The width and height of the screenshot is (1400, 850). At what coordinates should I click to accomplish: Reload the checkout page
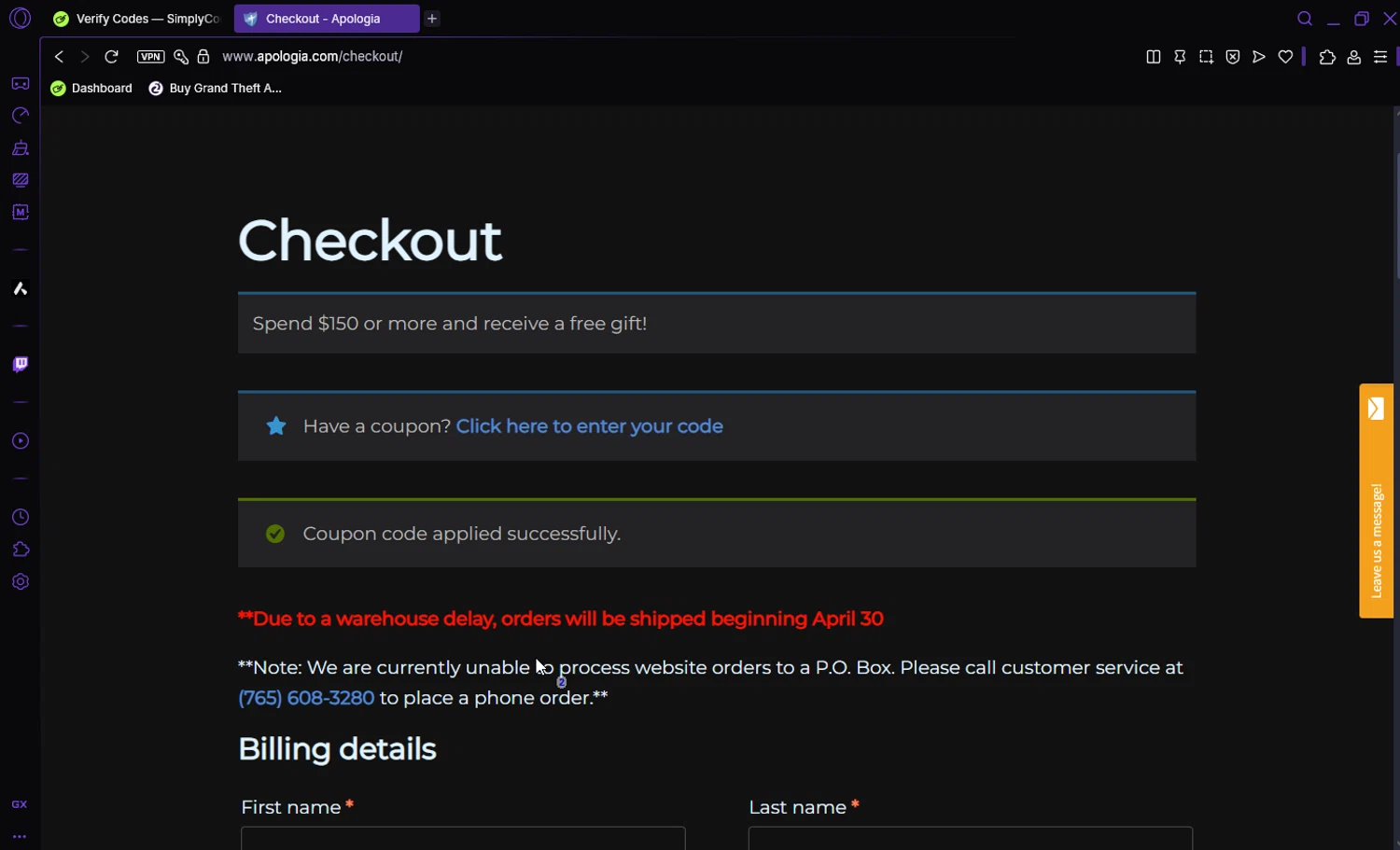(x=111, y=57)
